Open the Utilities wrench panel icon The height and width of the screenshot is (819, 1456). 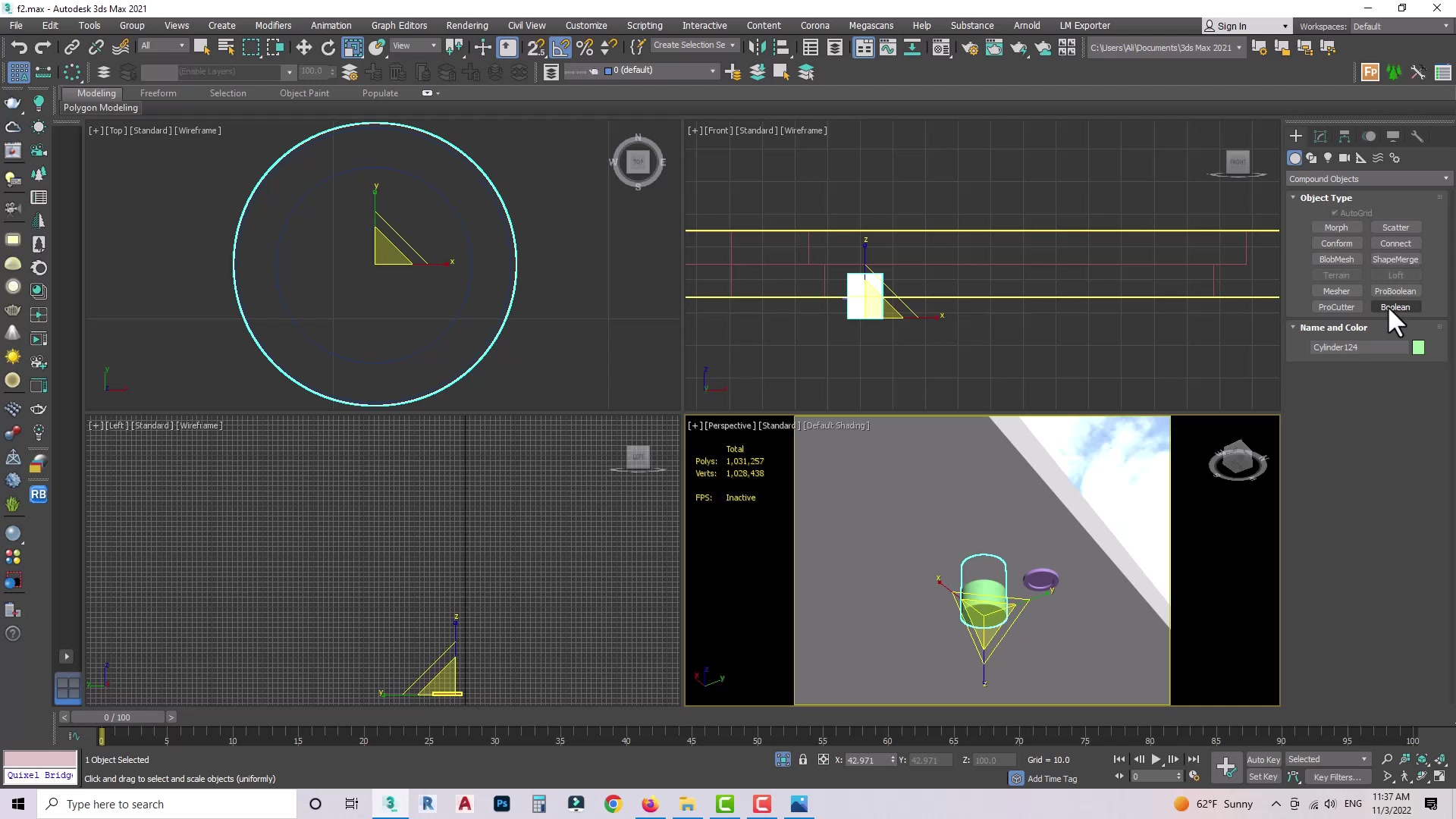coord(1417,136)
